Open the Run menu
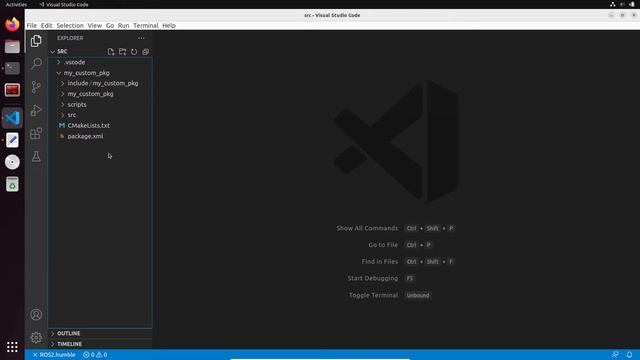Screen dimensions: 640x360 click(x=123, y=25)
